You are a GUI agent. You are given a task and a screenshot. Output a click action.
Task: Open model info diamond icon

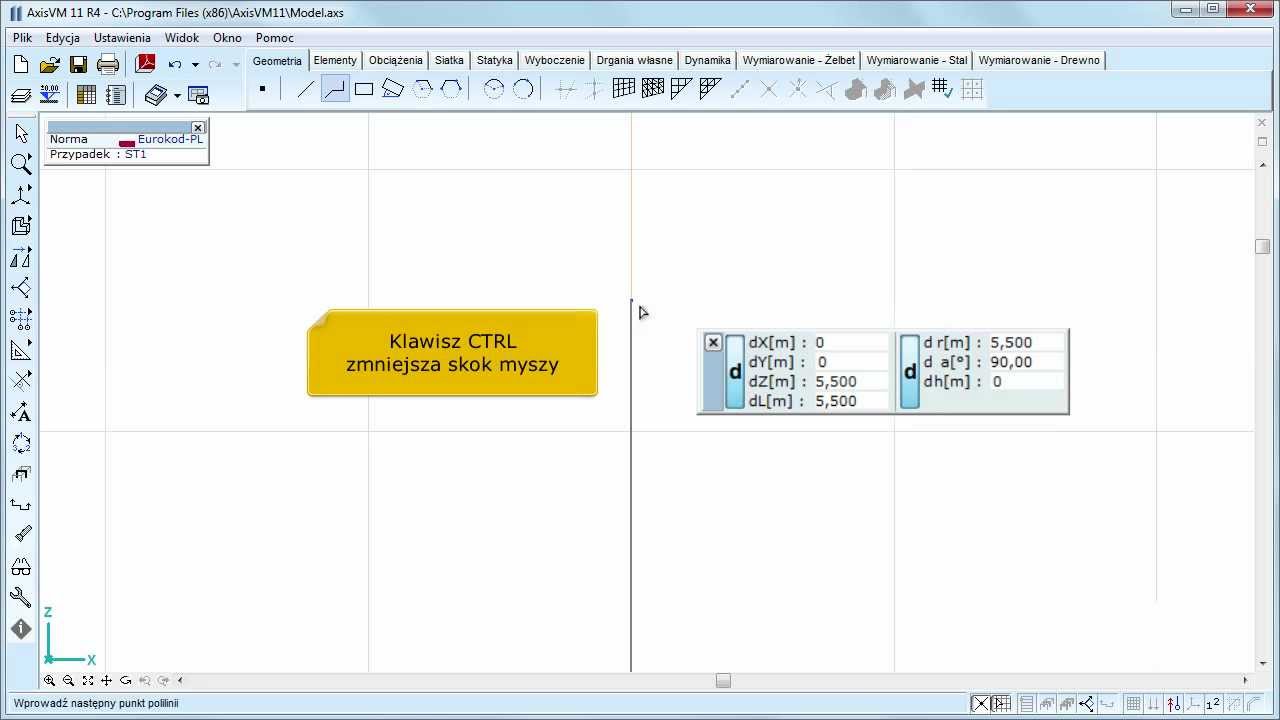[21, 629]
